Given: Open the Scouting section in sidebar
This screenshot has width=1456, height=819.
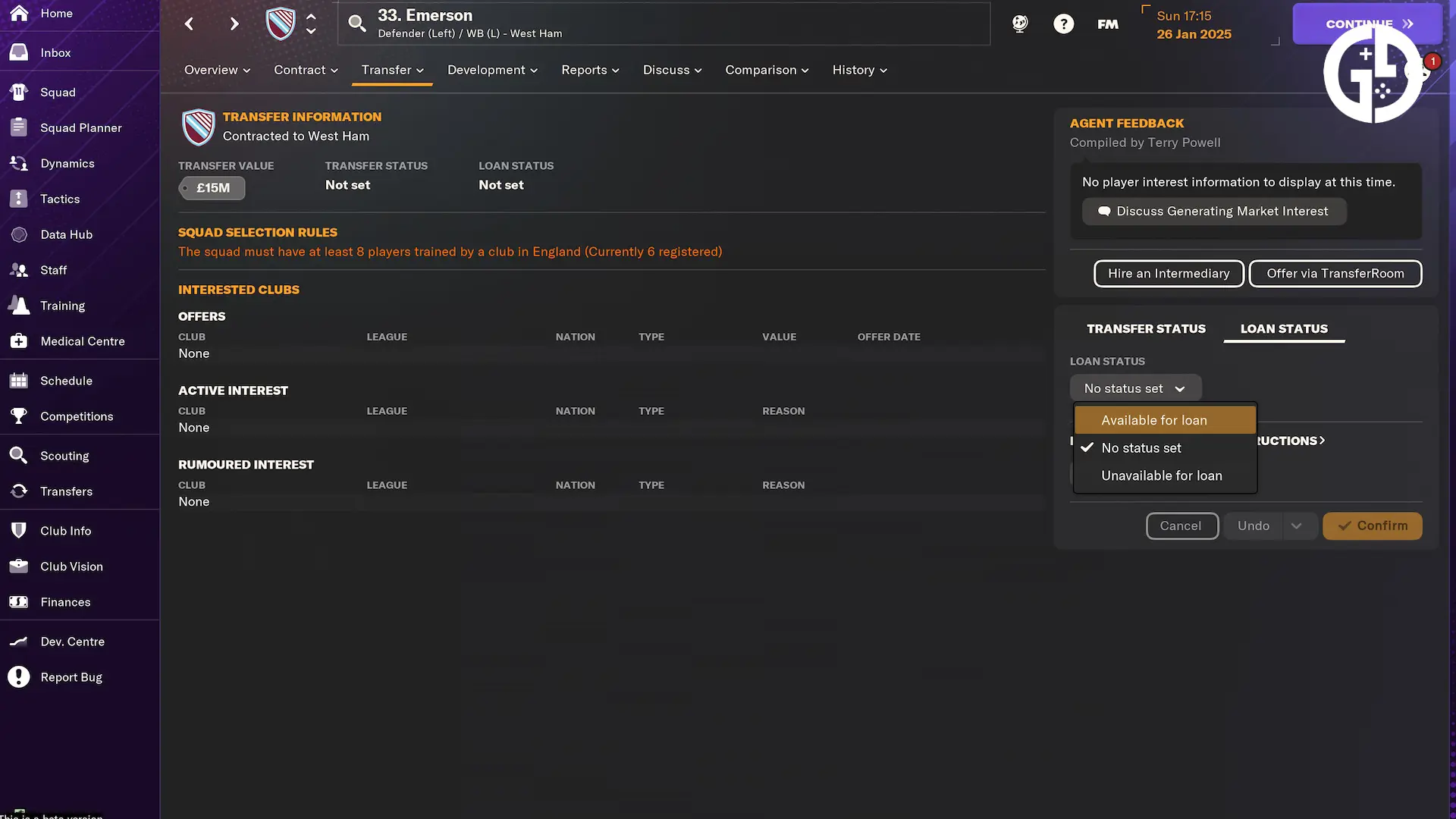Looking at the screenshot, I should [x=64, y=456].
